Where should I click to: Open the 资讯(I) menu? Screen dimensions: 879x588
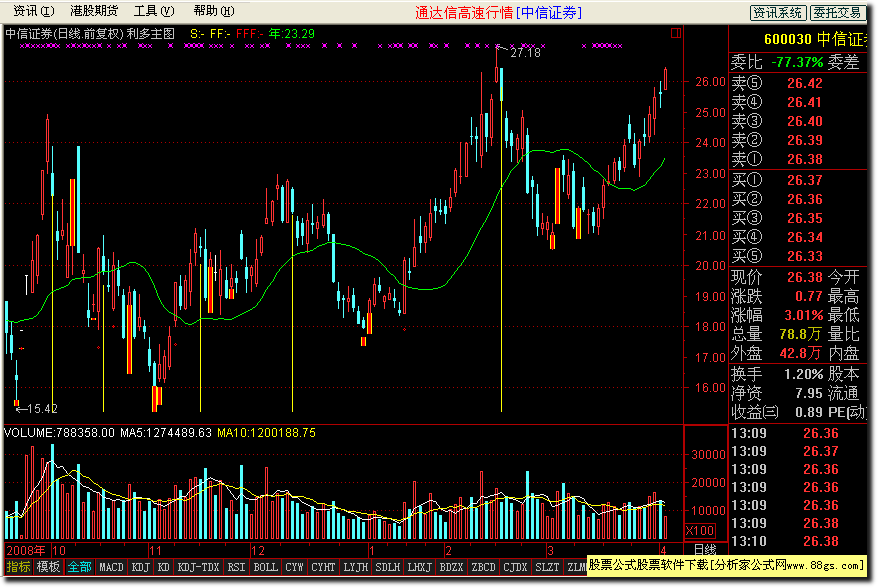34,11
